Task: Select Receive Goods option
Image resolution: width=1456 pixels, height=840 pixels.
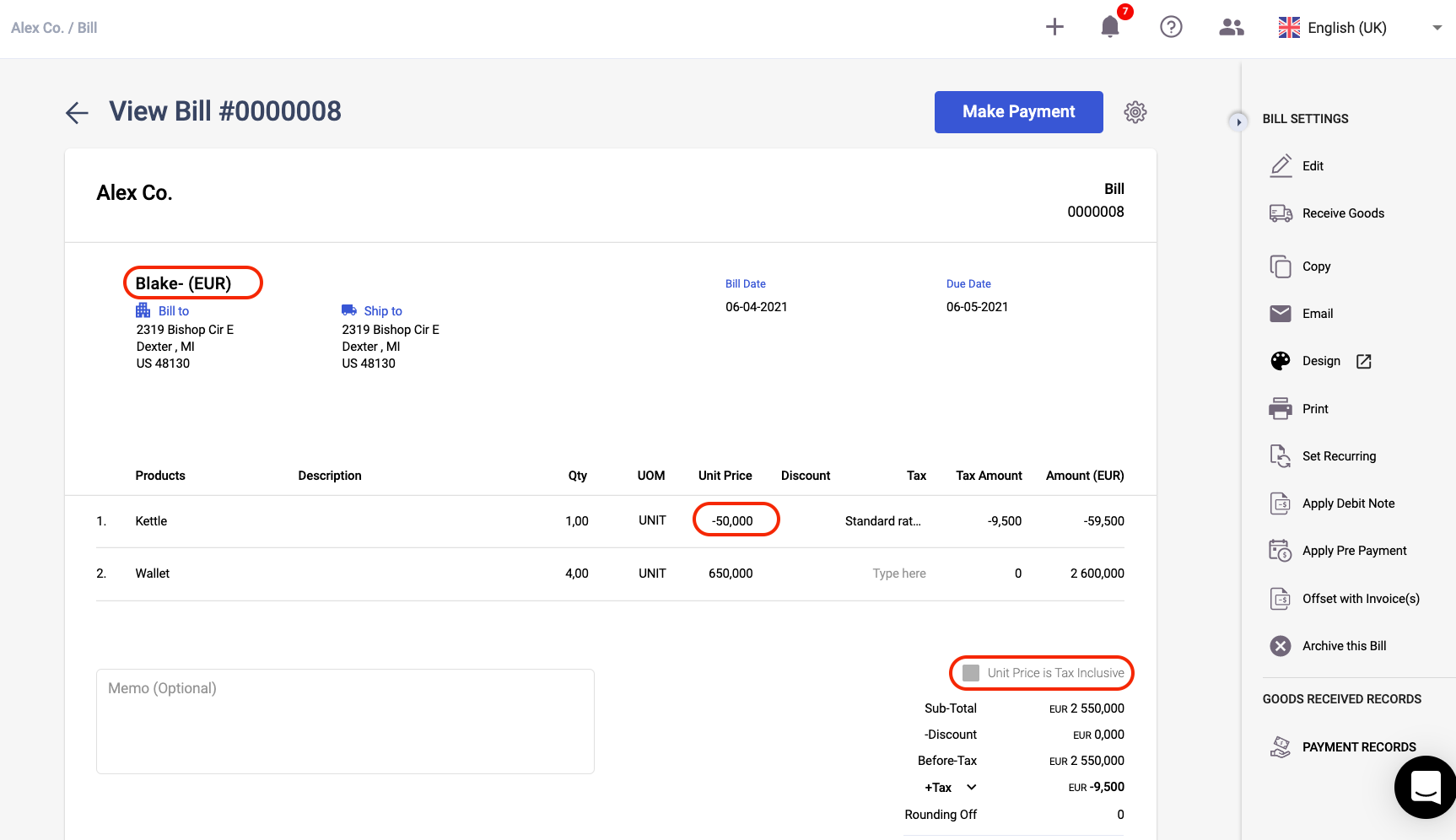Action: pyautogui.click(x=1343, y=213)
